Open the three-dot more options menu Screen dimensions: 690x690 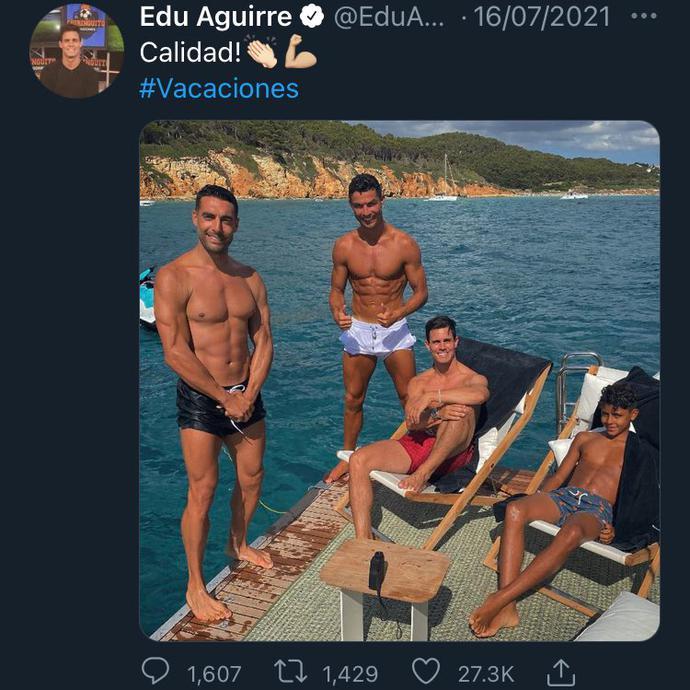(645, 17)
